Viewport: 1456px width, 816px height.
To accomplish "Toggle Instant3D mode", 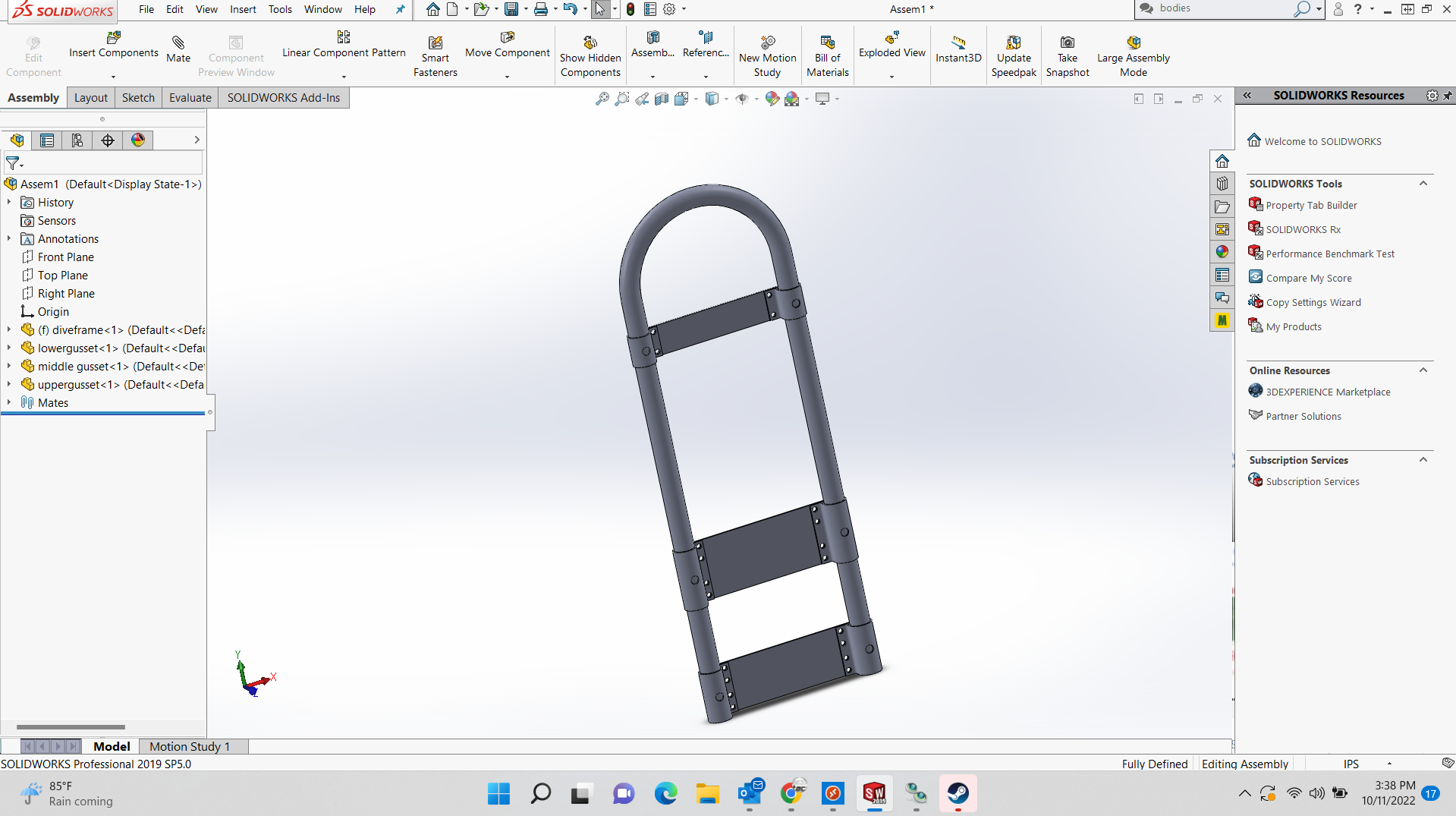I will click(x=958, y=49).
